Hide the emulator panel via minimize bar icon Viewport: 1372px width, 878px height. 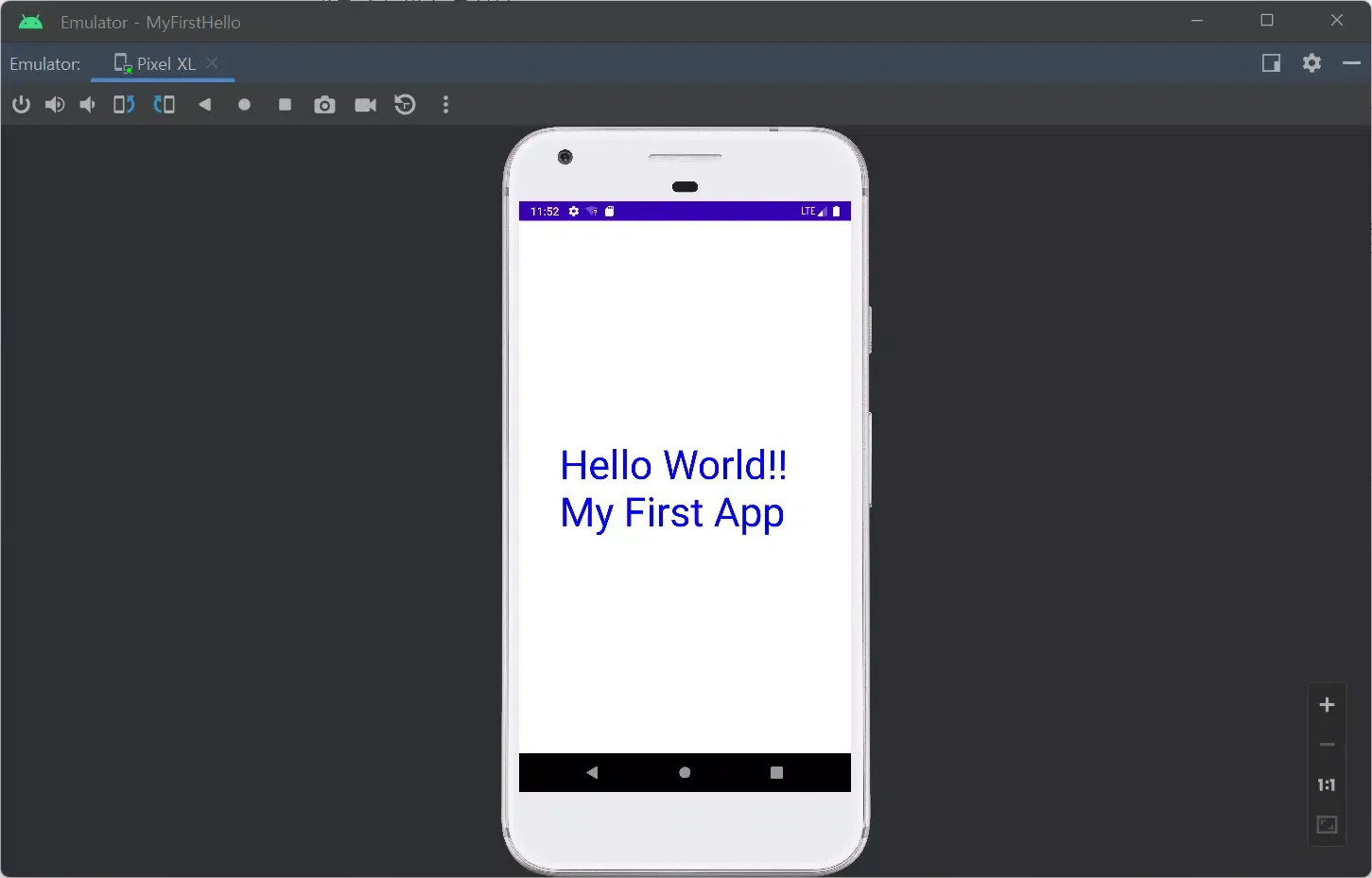[x=1351, y=63]
